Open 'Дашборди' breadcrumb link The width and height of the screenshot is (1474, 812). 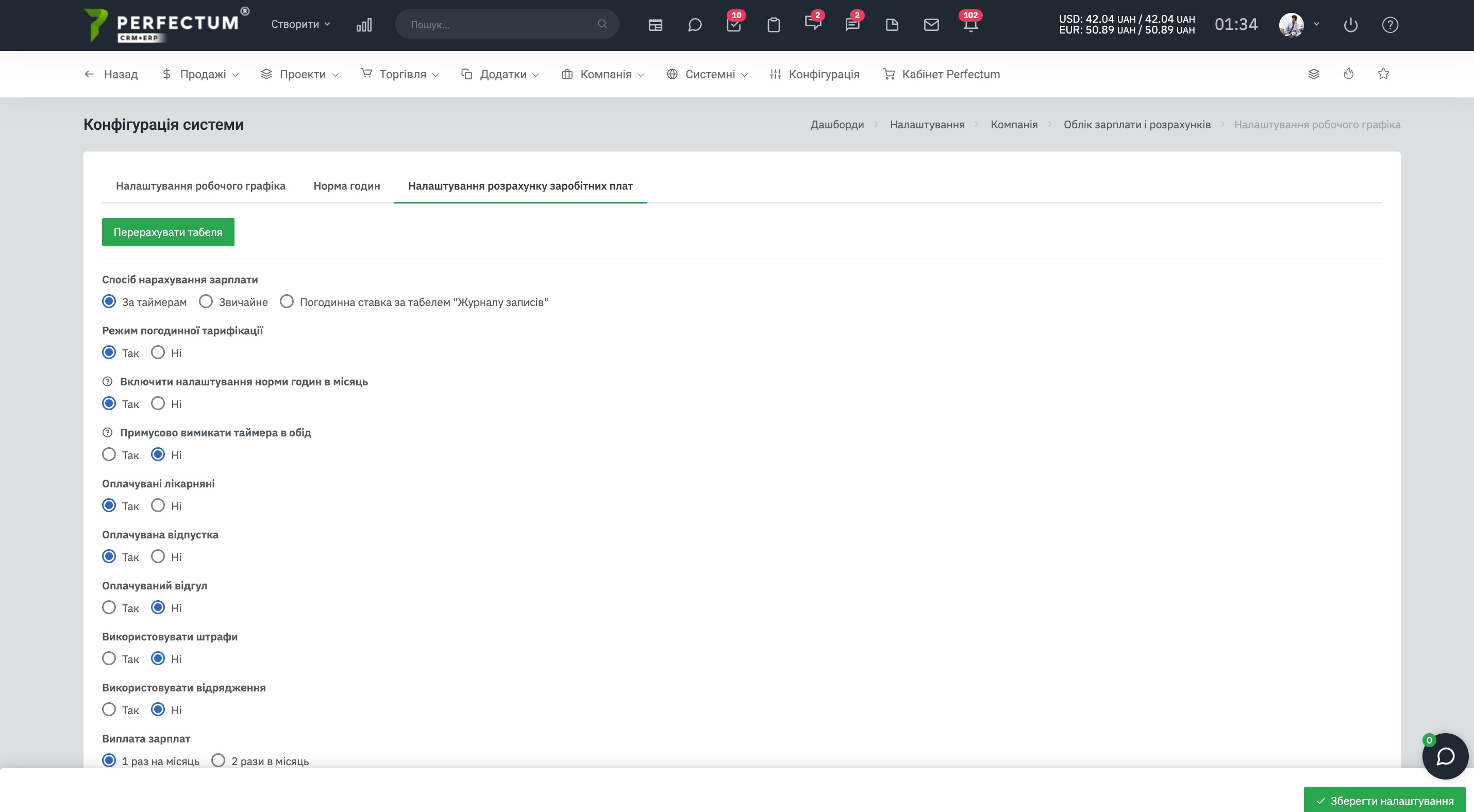tap(837, 125)
